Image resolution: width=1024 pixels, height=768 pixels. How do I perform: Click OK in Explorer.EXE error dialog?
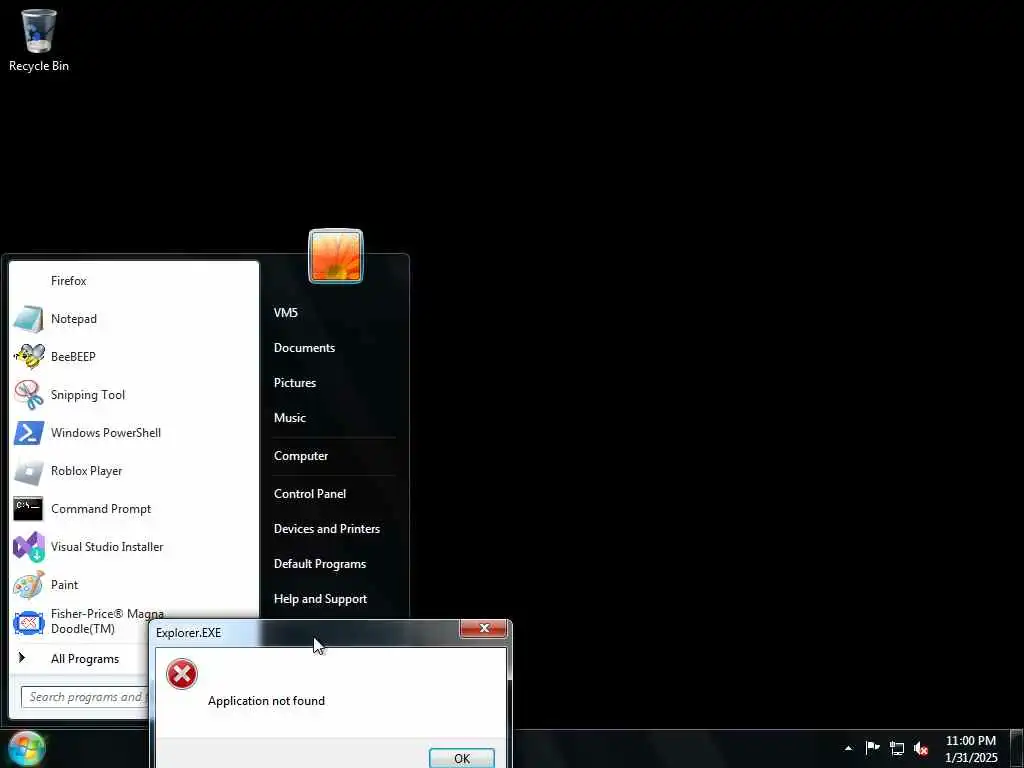pos(462,758)
